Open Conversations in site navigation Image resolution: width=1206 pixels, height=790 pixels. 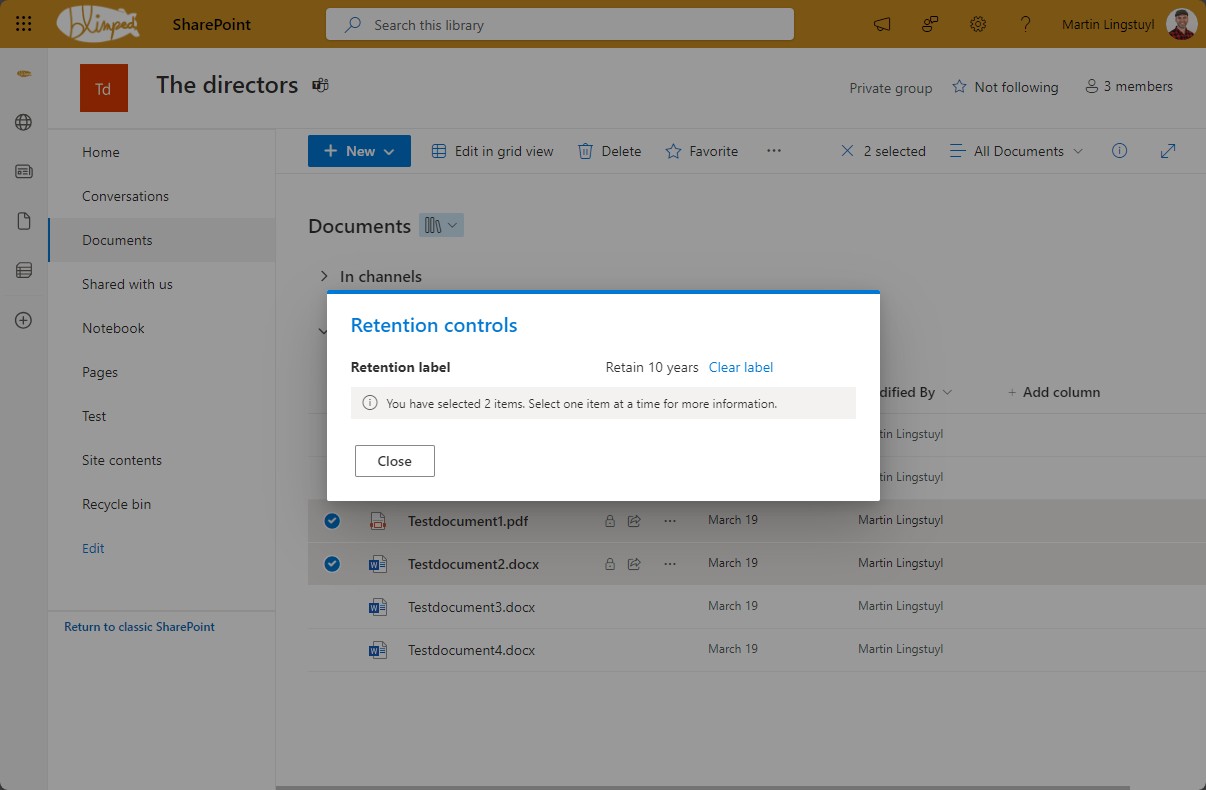pyautogui.click(x=125, y=196)
